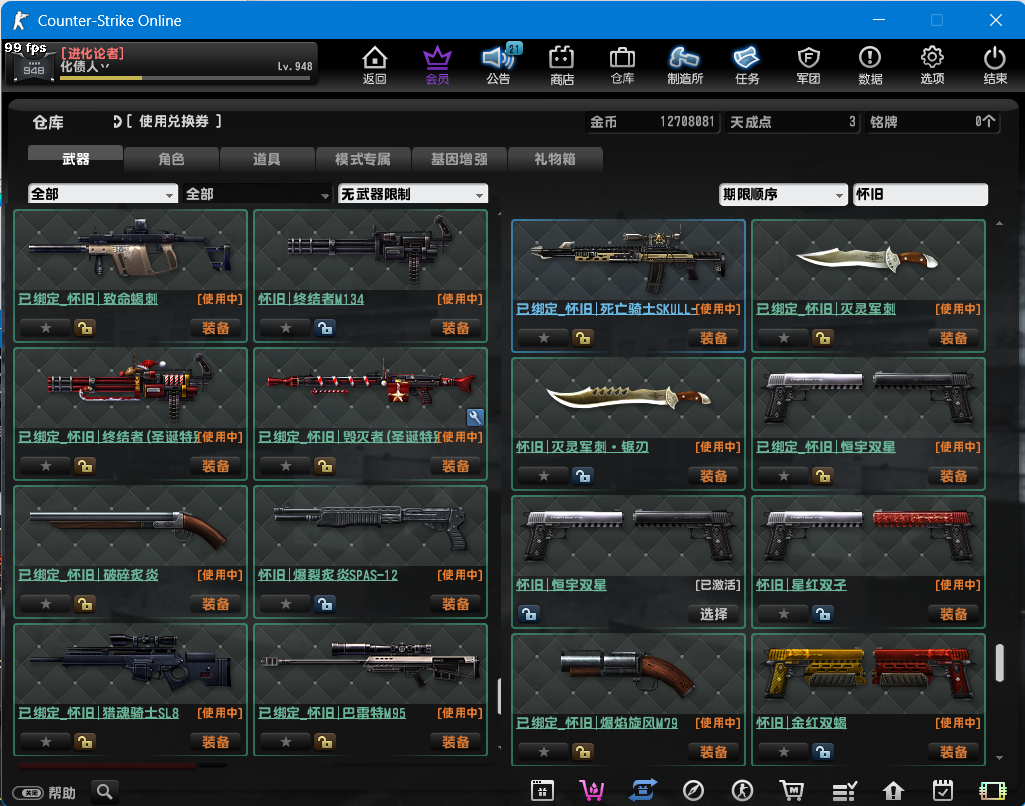Open the checklist icon in bottom bar
Screen dimensions: 1025x806
(844, 791)
